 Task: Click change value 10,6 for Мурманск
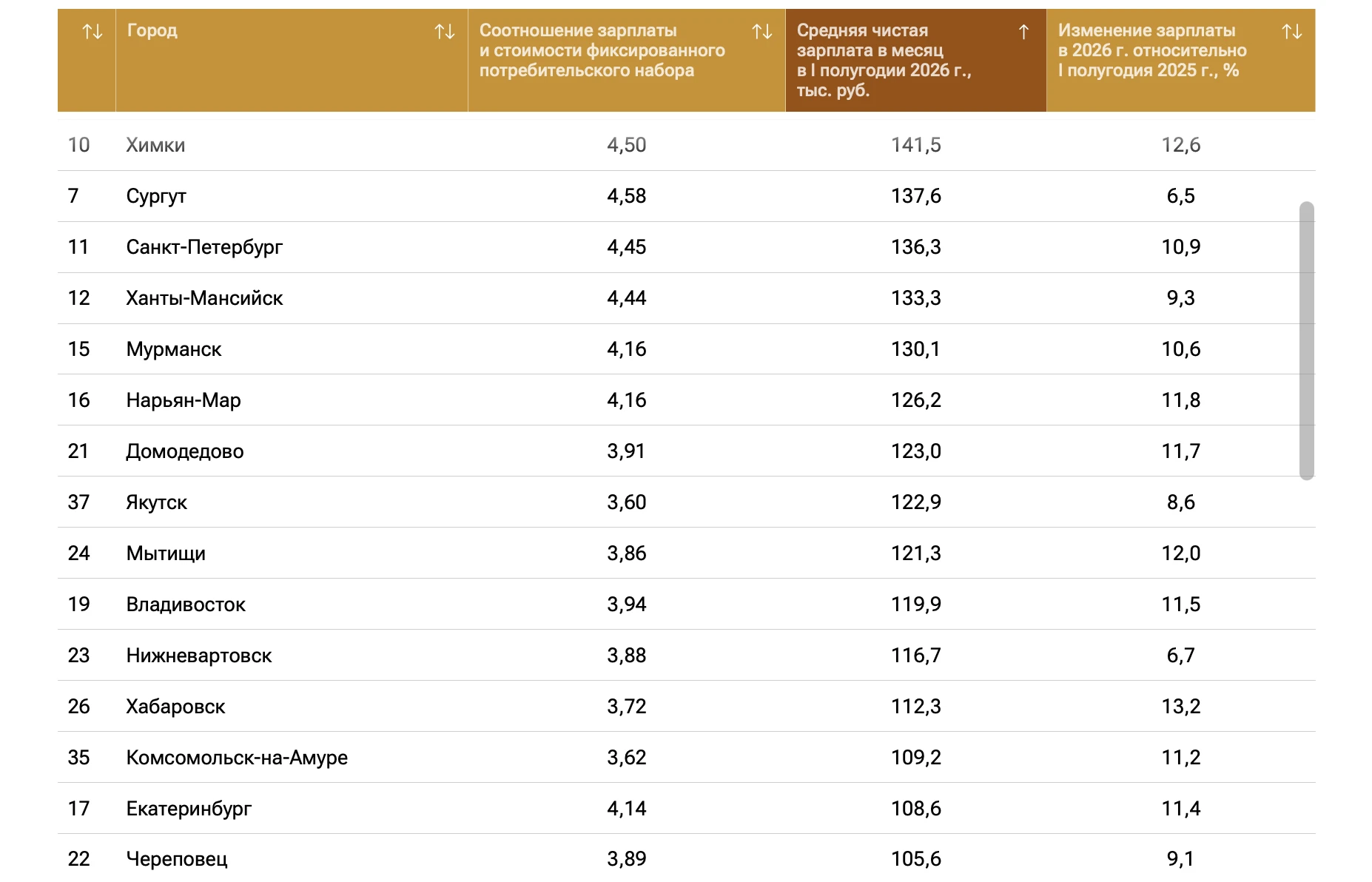tap(1181, 349)
